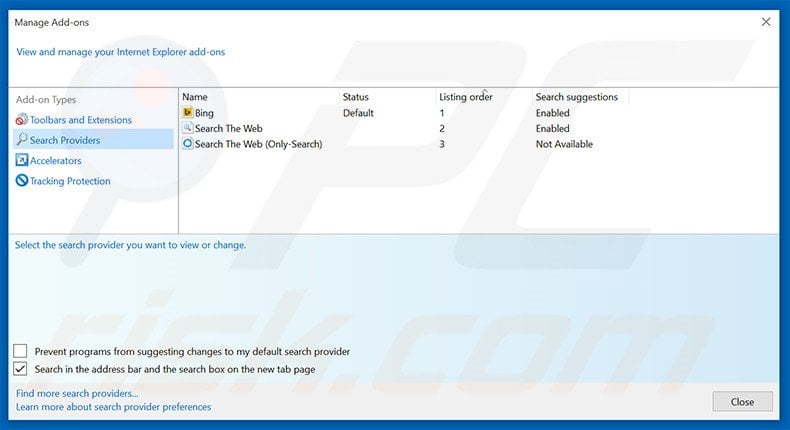Open Tracking Protection add-on type
This screenshot has height=430, width=790.
(x=70, y=181)
